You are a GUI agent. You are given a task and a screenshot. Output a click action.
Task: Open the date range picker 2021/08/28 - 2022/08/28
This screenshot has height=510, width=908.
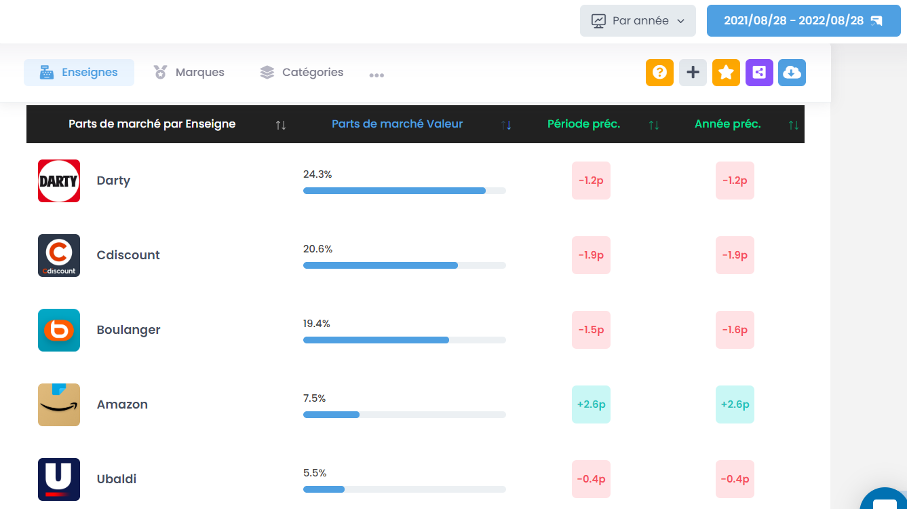tap(803, 20)
